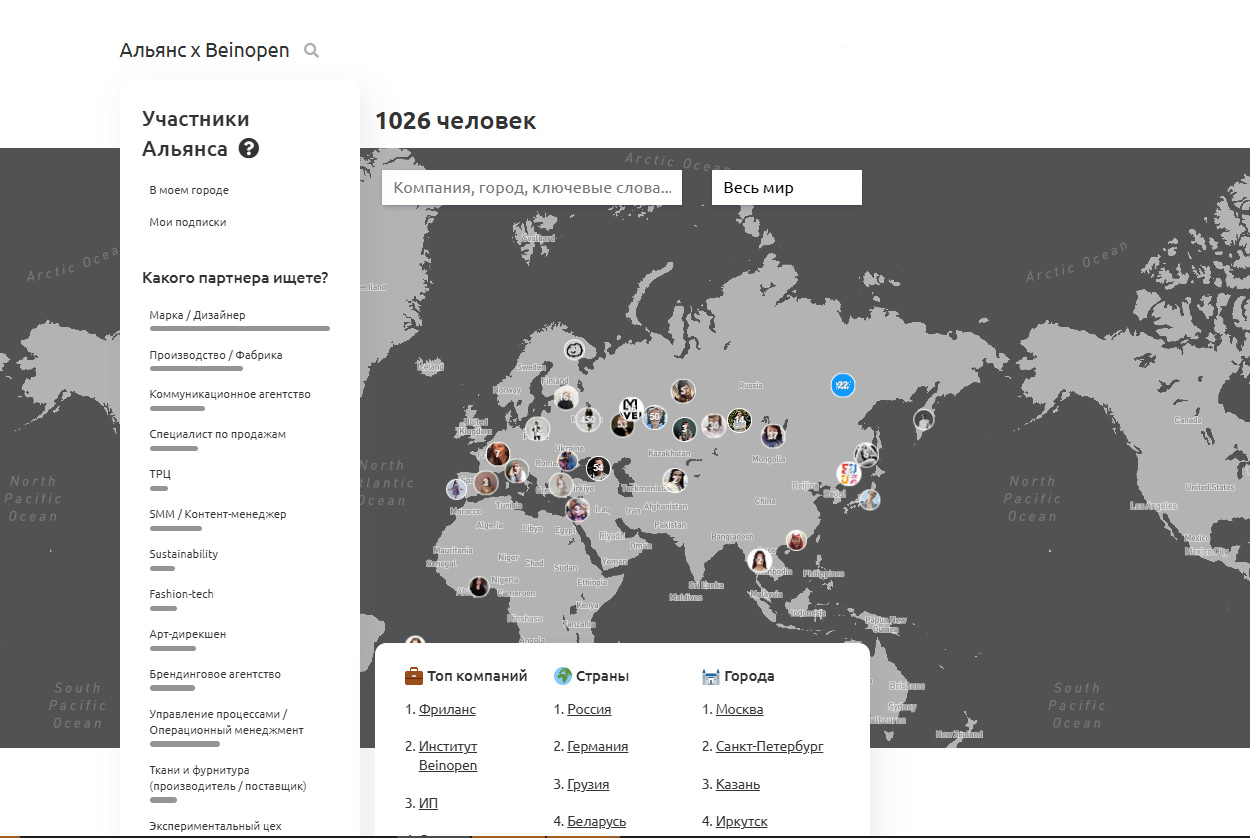Click the briefcase icon beside Топ компаний
The image size is (1250, 838).
[414, 676]
